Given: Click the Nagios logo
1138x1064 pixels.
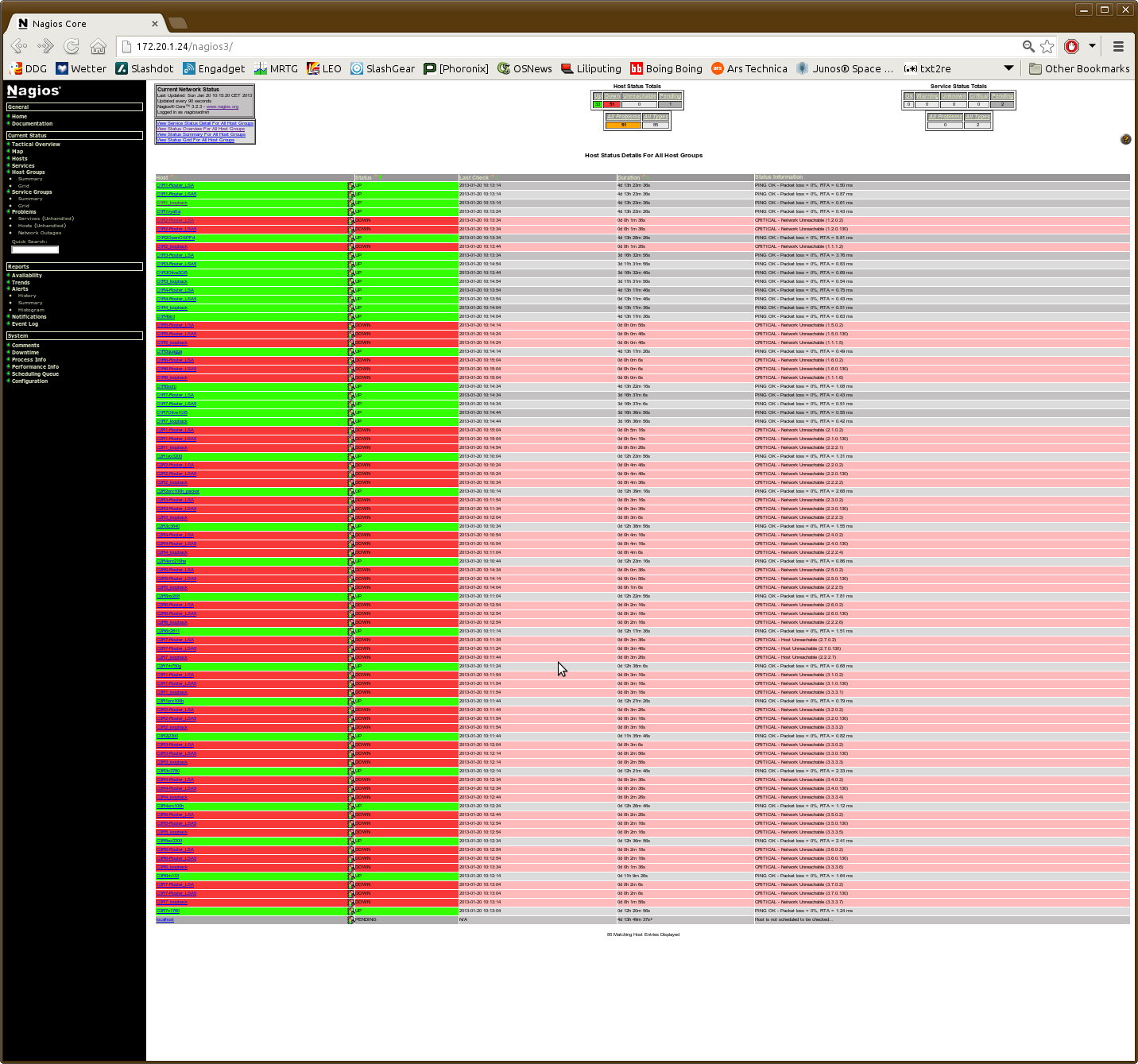Looking at the screenshot, I should point(33,91).
